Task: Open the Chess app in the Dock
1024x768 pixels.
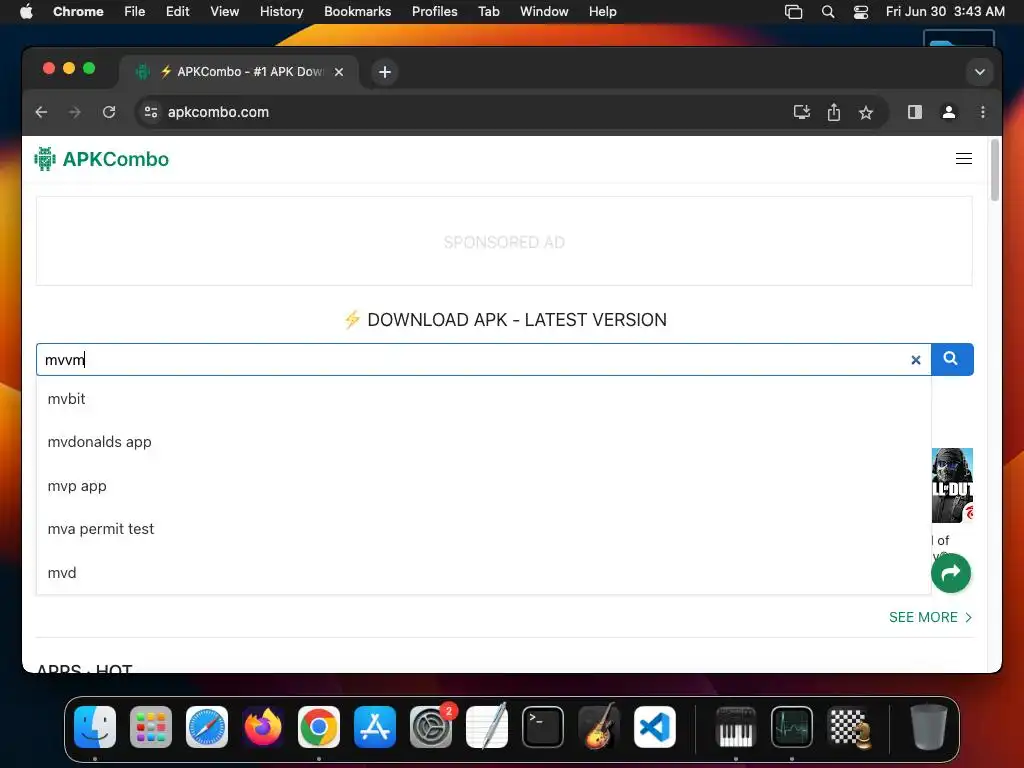Action: pos(848,727)
